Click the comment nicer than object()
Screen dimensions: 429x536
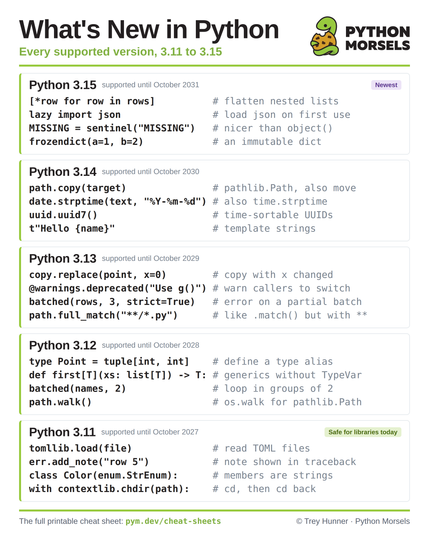272,128
